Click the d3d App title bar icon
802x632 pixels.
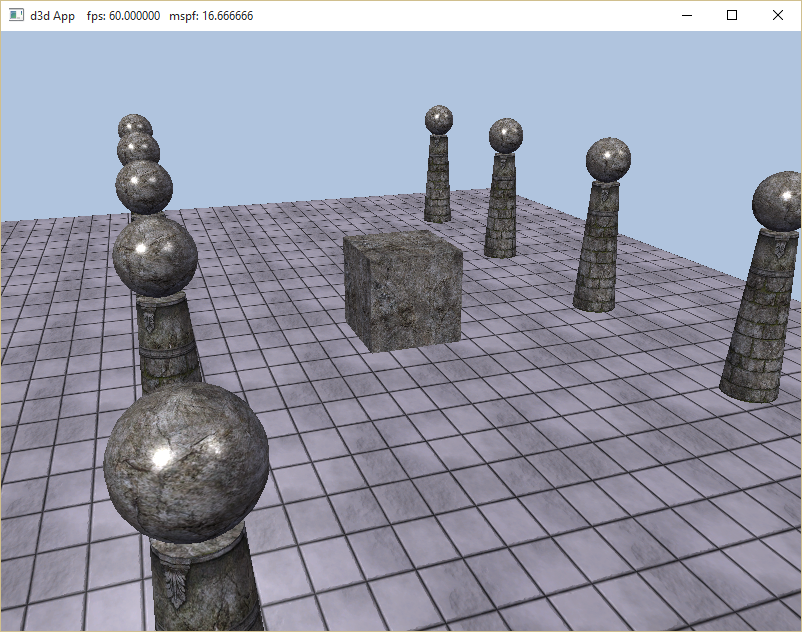pos(16,16)
